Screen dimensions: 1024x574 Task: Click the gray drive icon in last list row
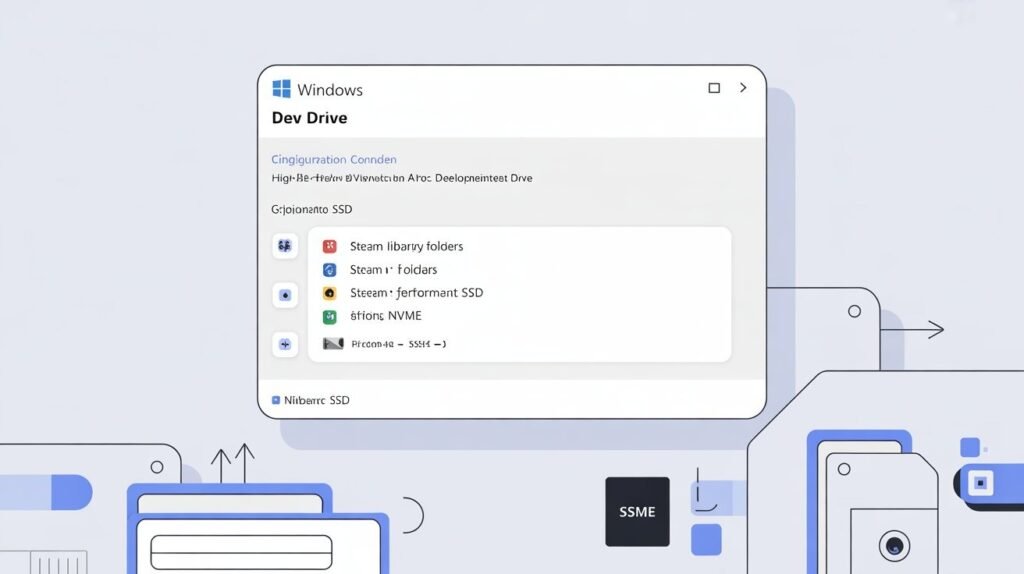[x=333, y=343]
